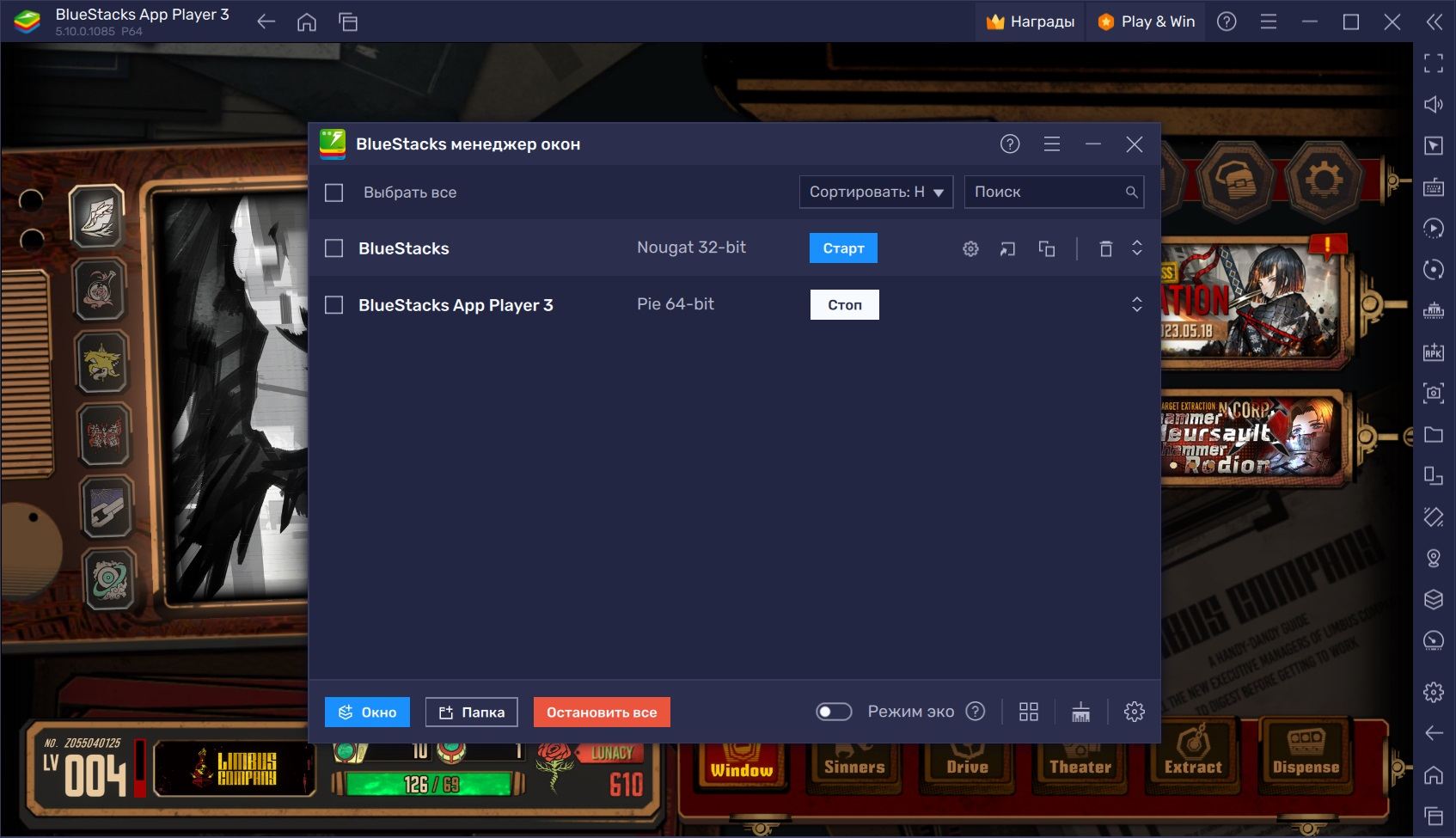Screen dimensions: 1456x838
Task: Reorder the BlueStacks App Player 3 row arrows
Action: 1137,304
